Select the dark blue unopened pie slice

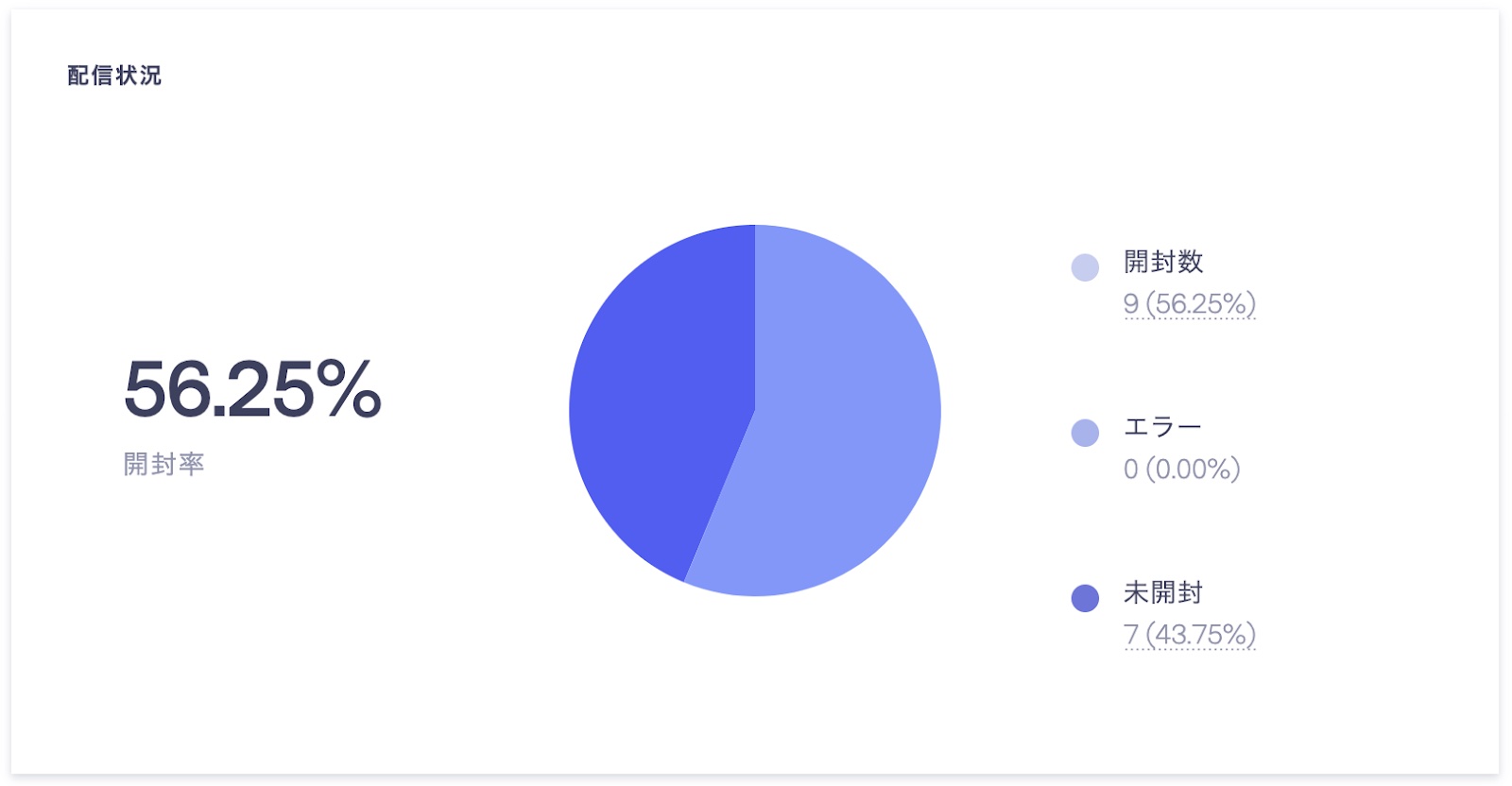(661, 397)
